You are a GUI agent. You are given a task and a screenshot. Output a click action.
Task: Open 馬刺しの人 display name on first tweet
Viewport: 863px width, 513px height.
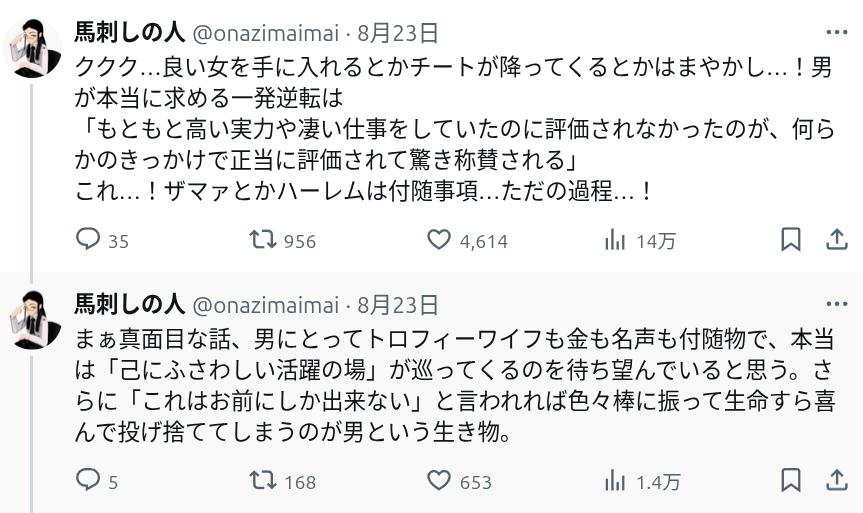click(x=129, y=33)
